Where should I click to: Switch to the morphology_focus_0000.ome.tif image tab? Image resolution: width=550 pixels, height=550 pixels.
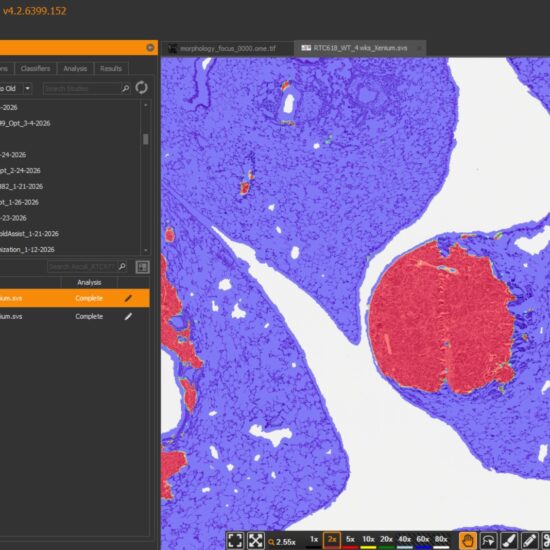[x=228, y=48]
